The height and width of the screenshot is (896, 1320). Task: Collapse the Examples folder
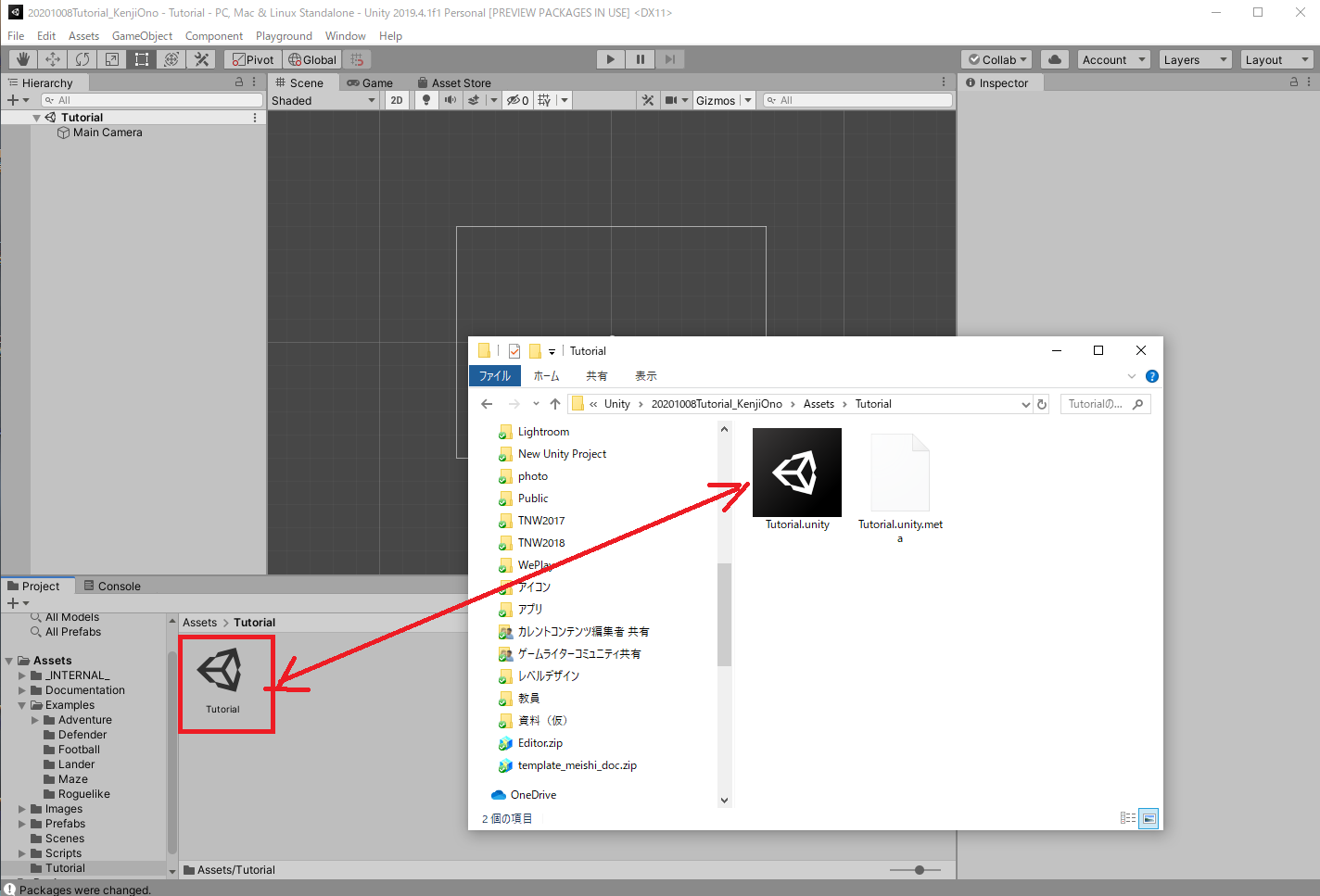tap(22, 705)
